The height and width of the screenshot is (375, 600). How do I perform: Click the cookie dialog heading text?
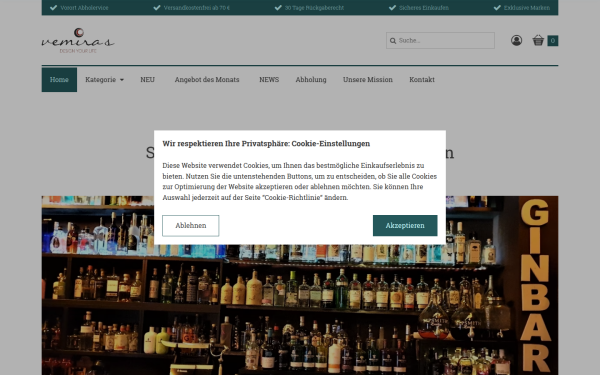tap(266, 143)
